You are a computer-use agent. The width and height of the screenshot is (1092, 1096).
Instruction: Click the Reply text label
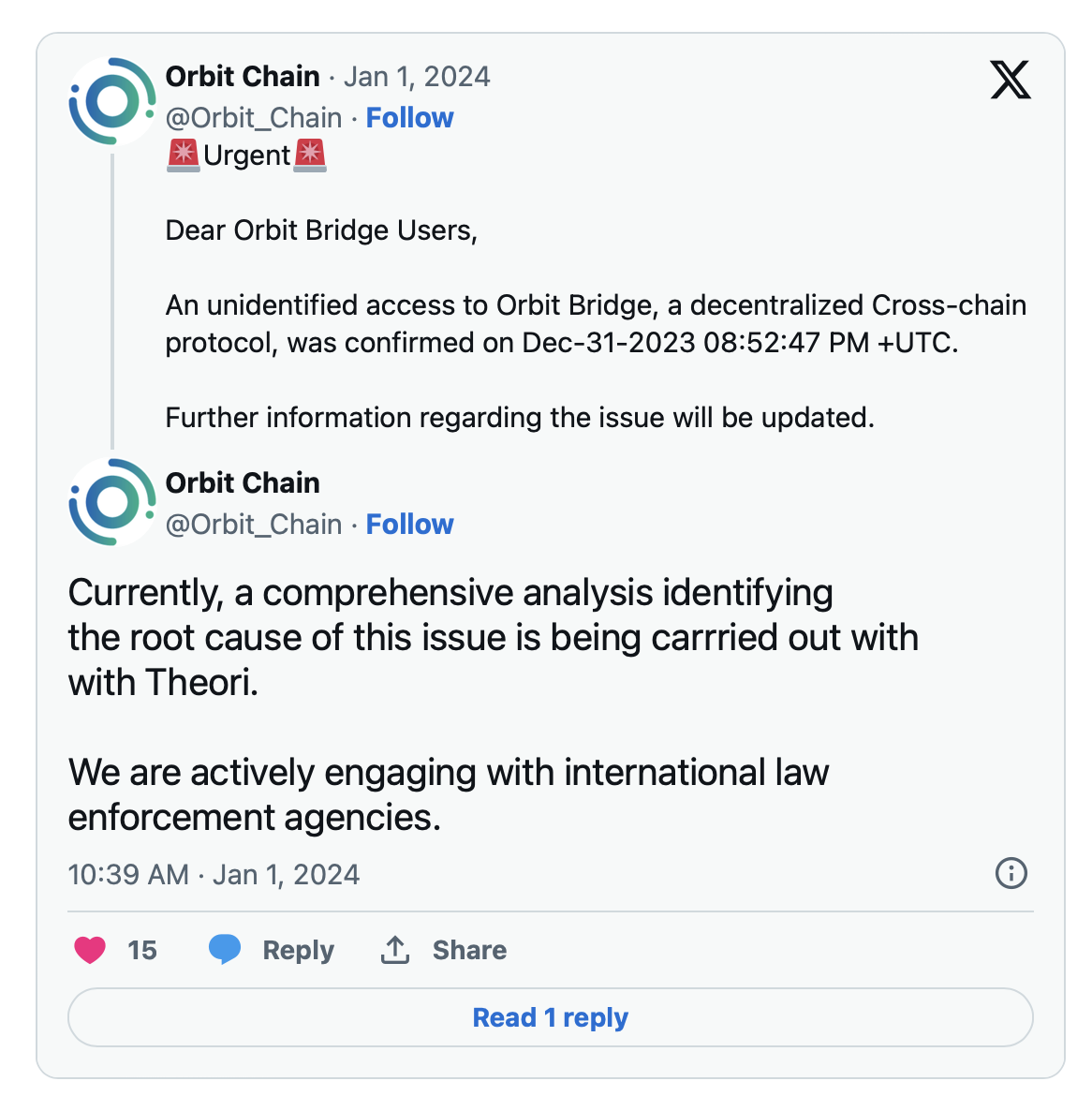298,950
